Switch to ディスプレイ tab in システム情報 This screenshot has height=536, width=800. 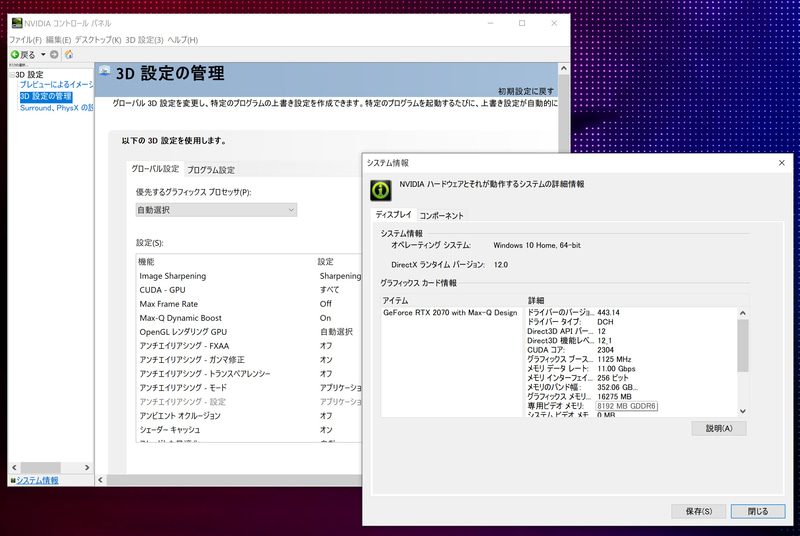pos(393,215)
